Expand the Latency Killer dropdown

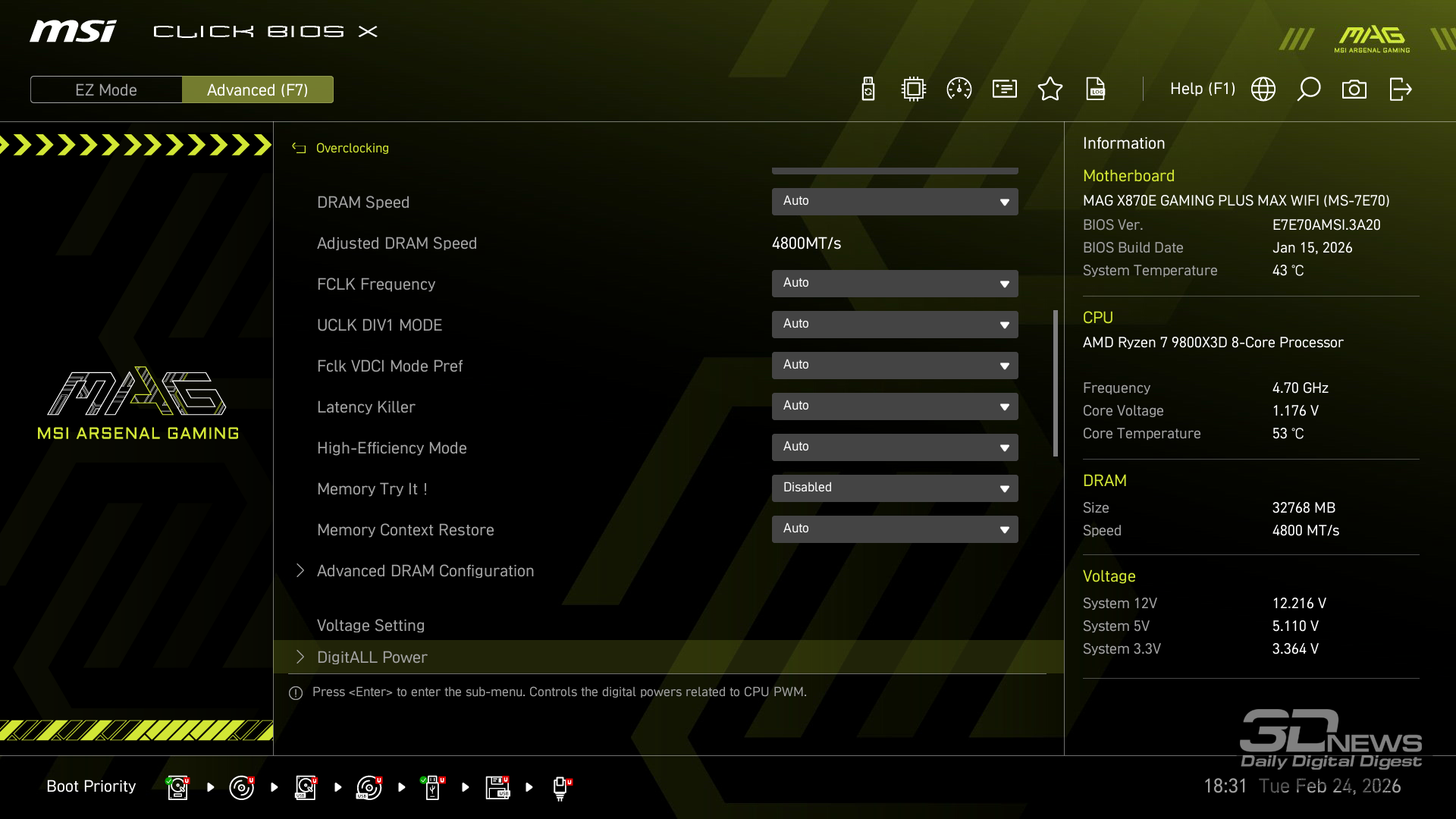point(895,406)
